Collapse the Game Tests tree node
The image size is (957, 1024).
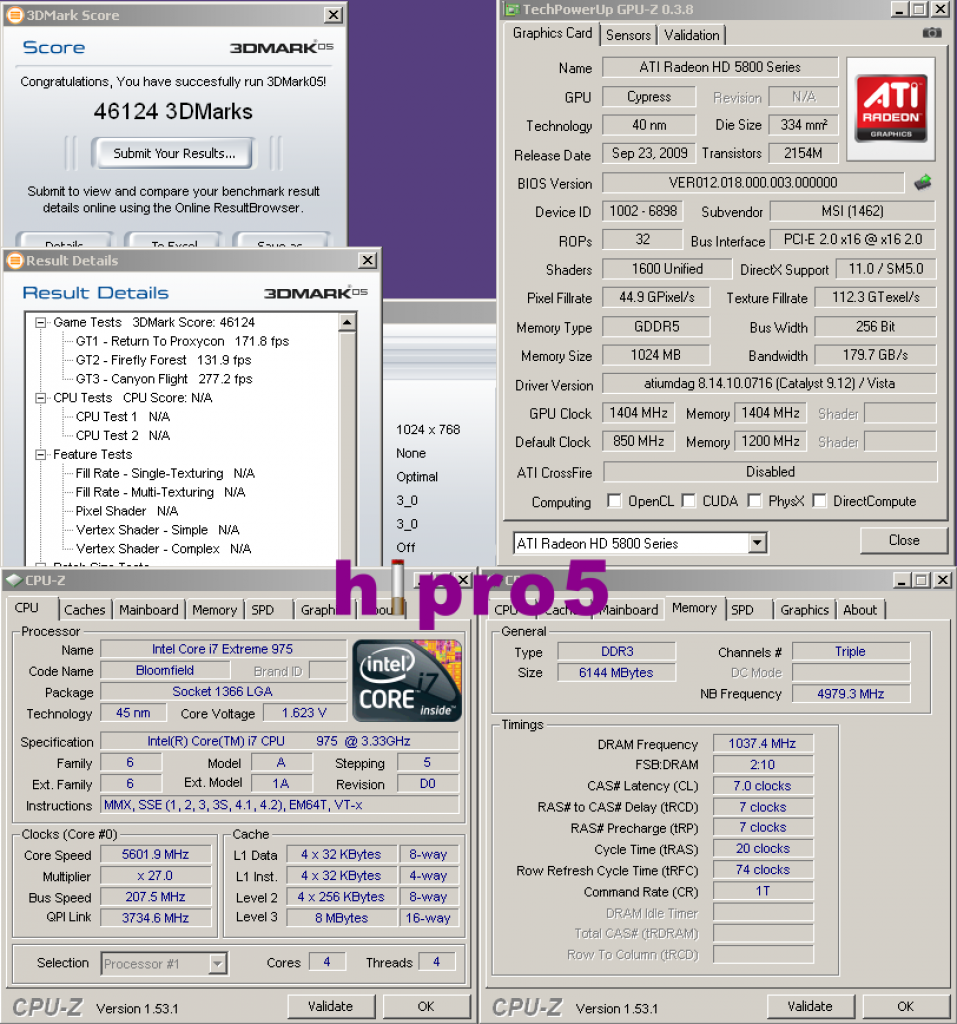[41, 323]
